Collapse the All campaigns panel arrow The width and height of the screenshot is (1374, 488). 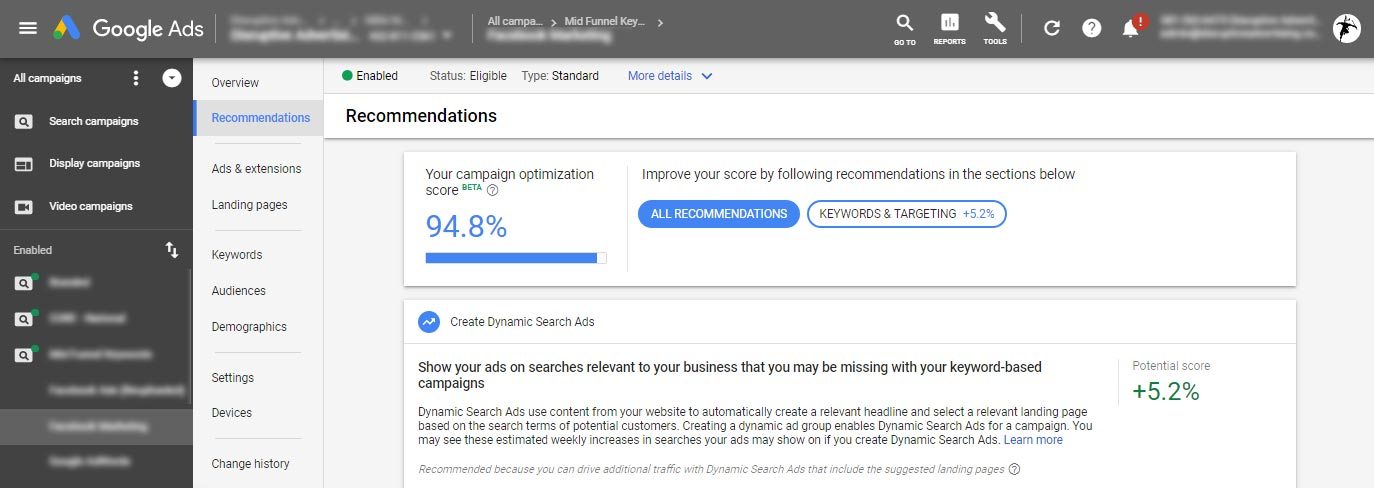coord(172,78)
